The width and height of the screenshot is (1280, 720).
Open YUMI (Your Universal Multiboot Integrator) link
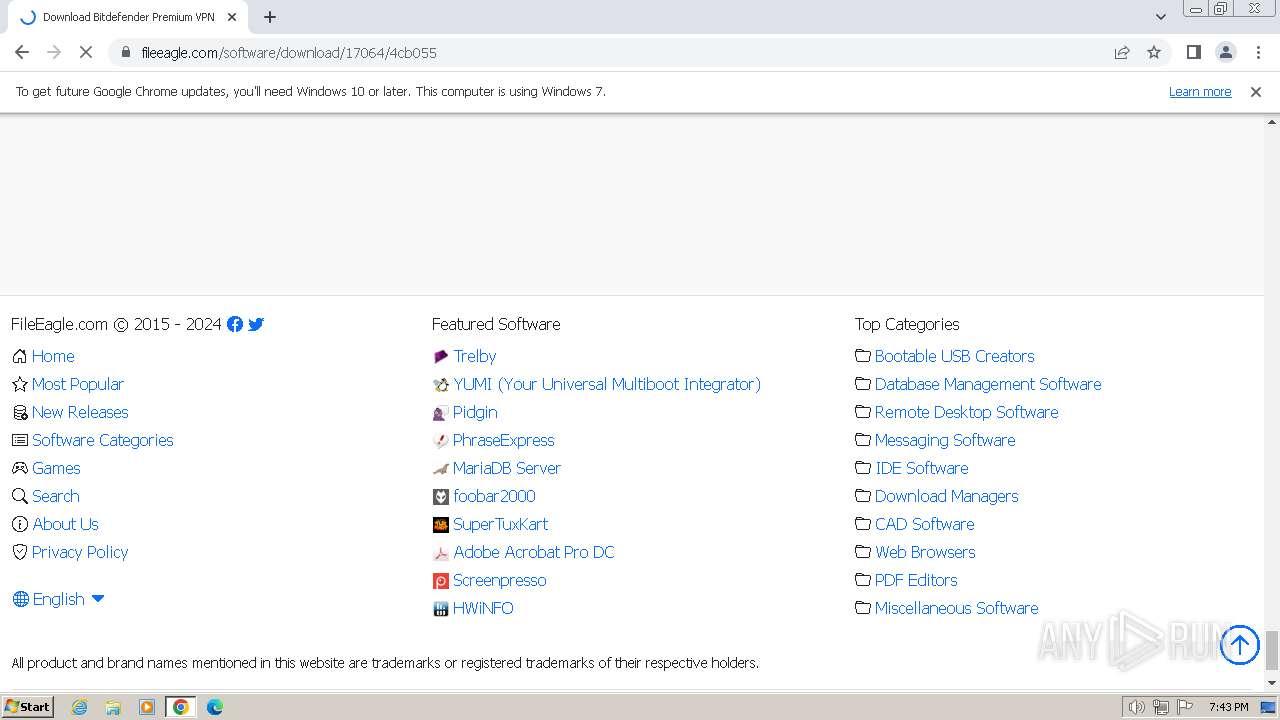tap(607, 384)
